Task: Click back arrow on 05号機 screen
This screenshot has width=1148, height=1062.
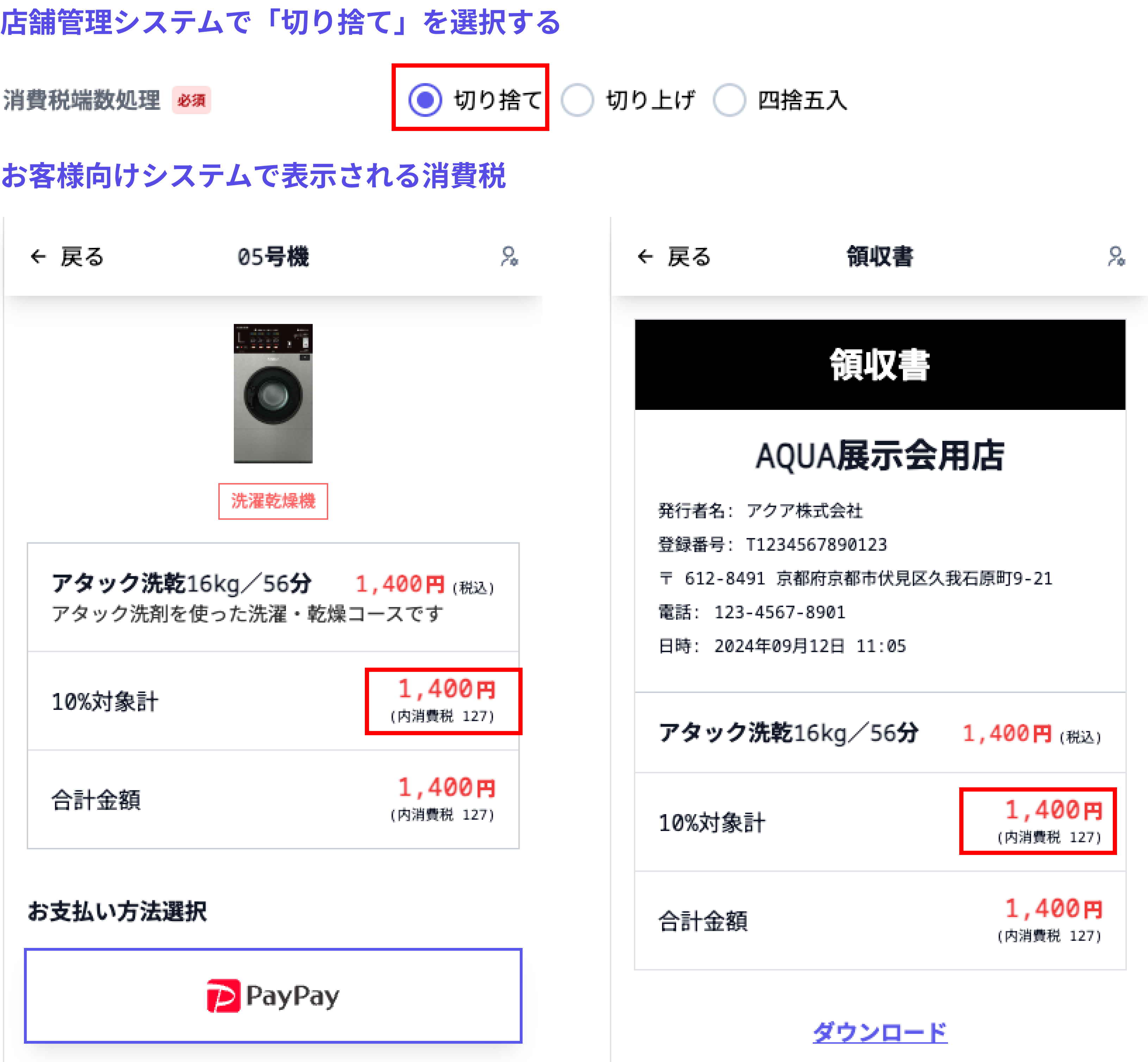Action: pyautogui.click(x=38, y=256)
